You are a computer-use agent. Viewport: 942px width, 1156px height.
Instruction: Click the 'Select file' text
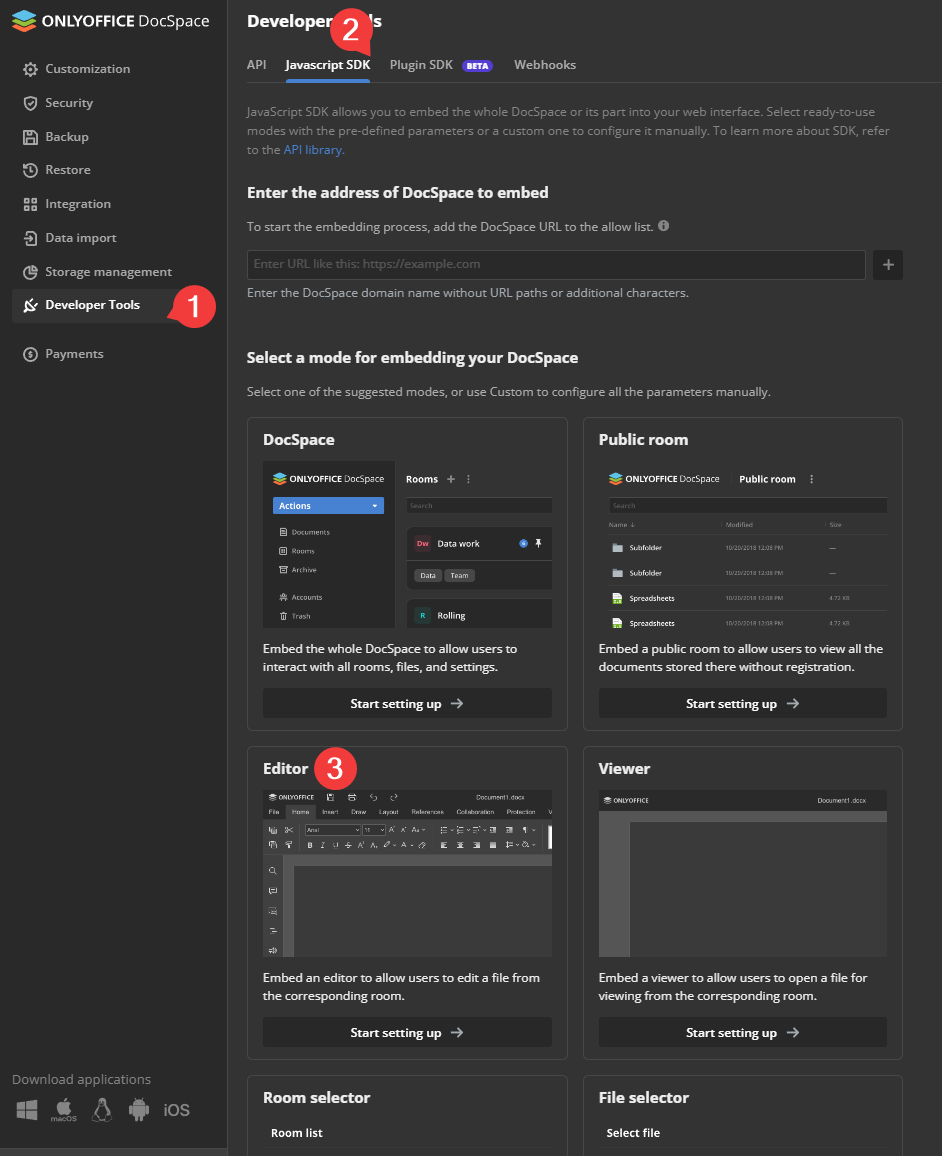[x=632, y=1133]
